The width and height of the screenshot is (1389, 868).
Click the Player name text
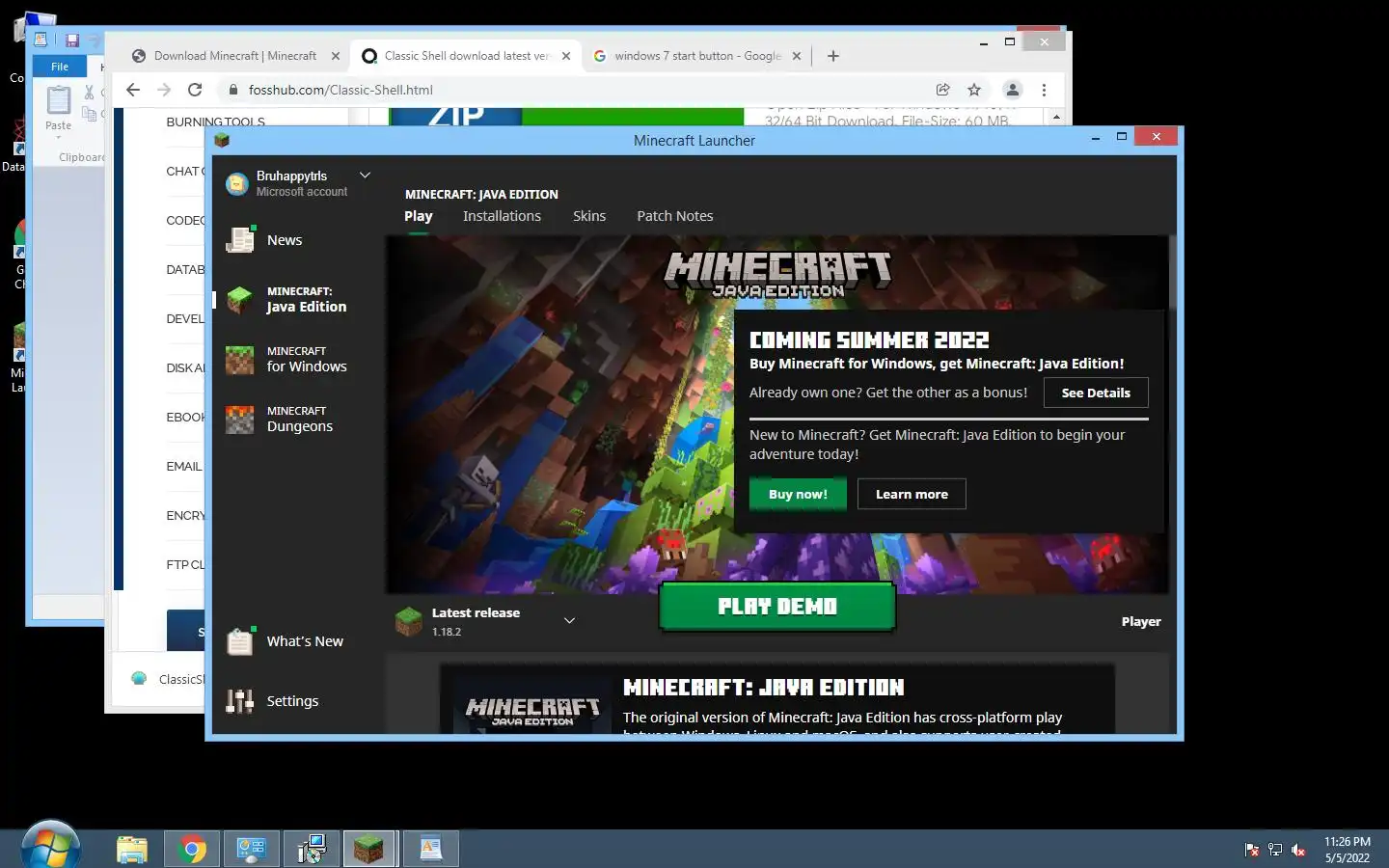click(x=1141, y=621)
